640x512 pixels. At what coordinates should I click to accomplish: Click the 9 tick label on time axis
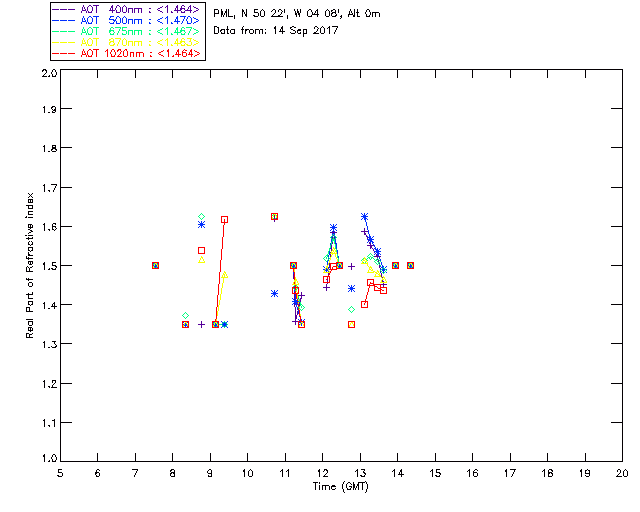tap(210, 473)
